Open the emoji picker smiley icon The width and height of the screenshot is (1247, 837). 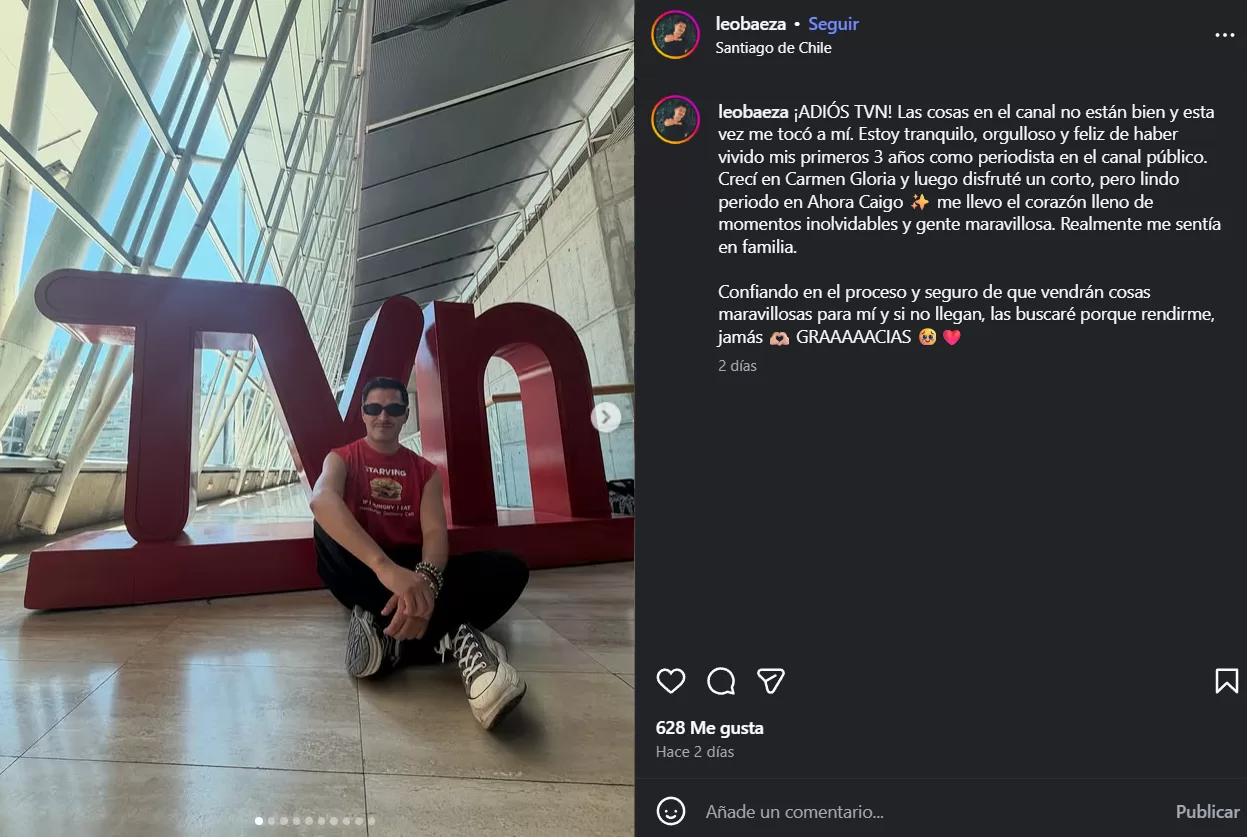671,811
